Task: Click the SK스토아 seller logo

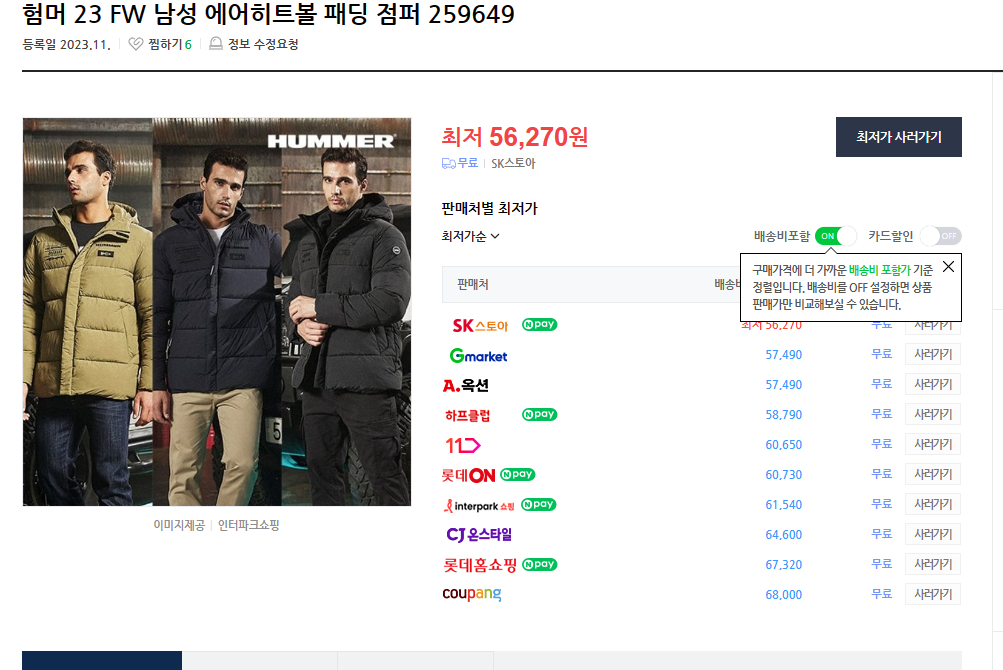Action: click(x=480, y=325)
